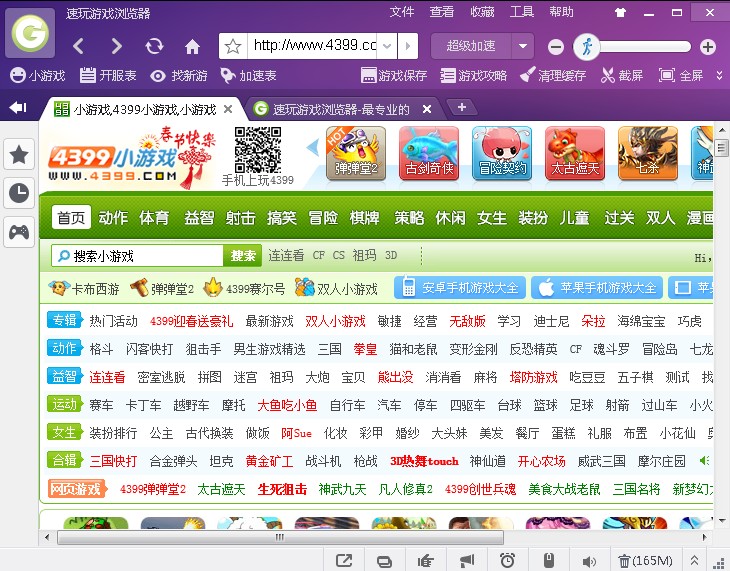Bookmark page with star icon in address bar

point(233,46)
